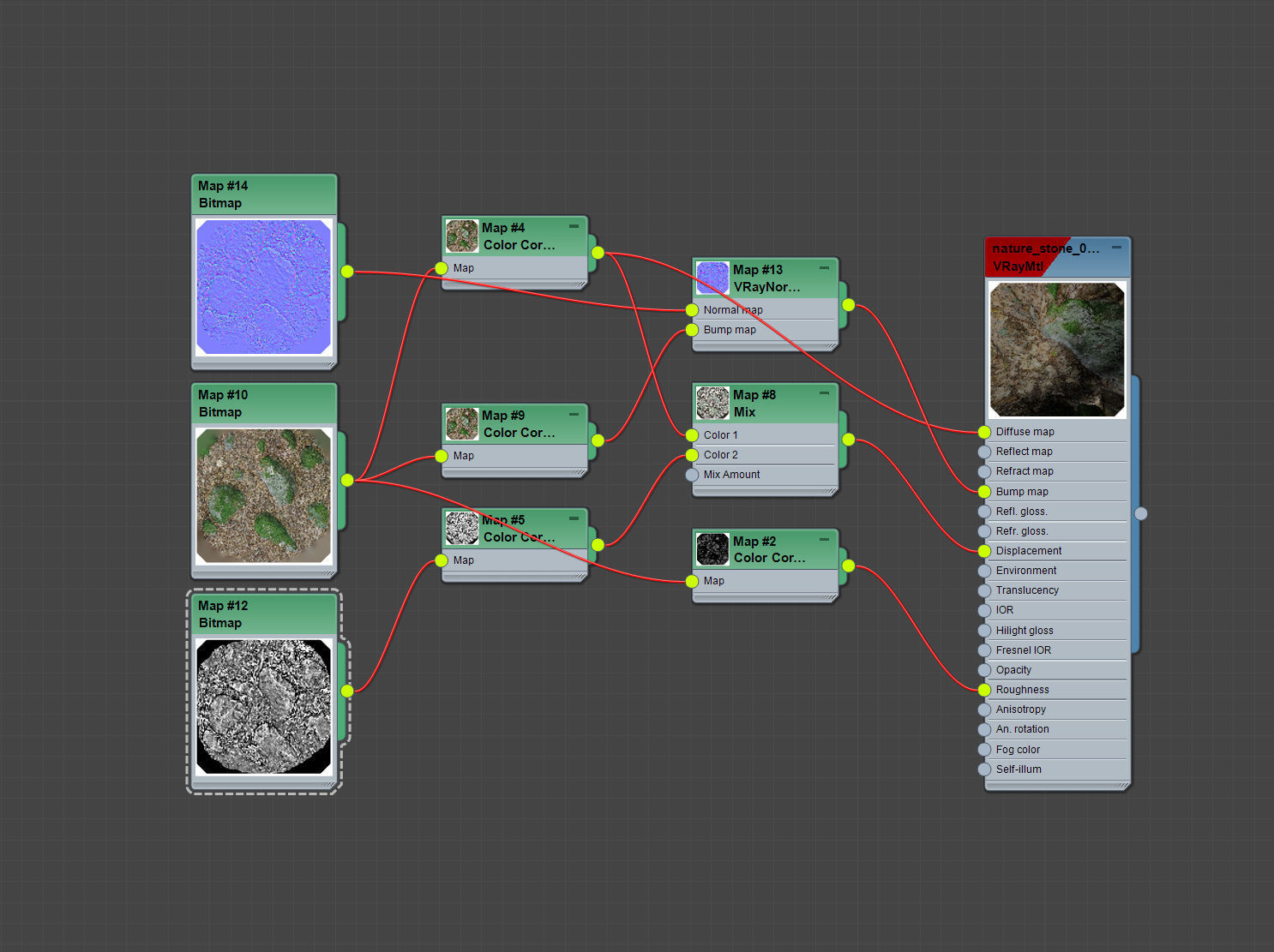Click the Mix Amount input socket
This screenshot has height=952, width=1274.
[692, 475]
